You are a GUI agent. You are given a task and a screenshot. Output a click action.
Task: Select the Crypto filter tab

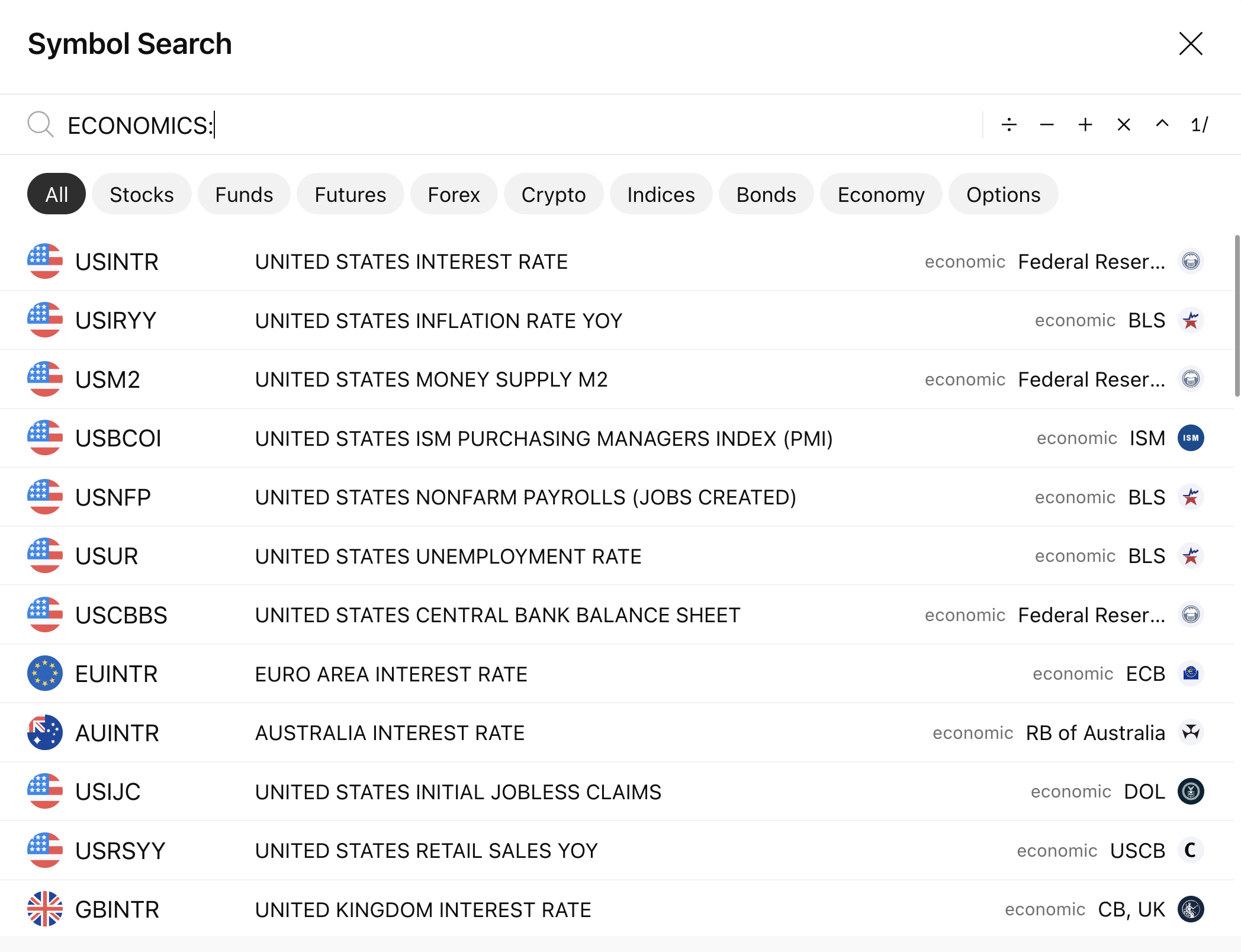point(553,194)
